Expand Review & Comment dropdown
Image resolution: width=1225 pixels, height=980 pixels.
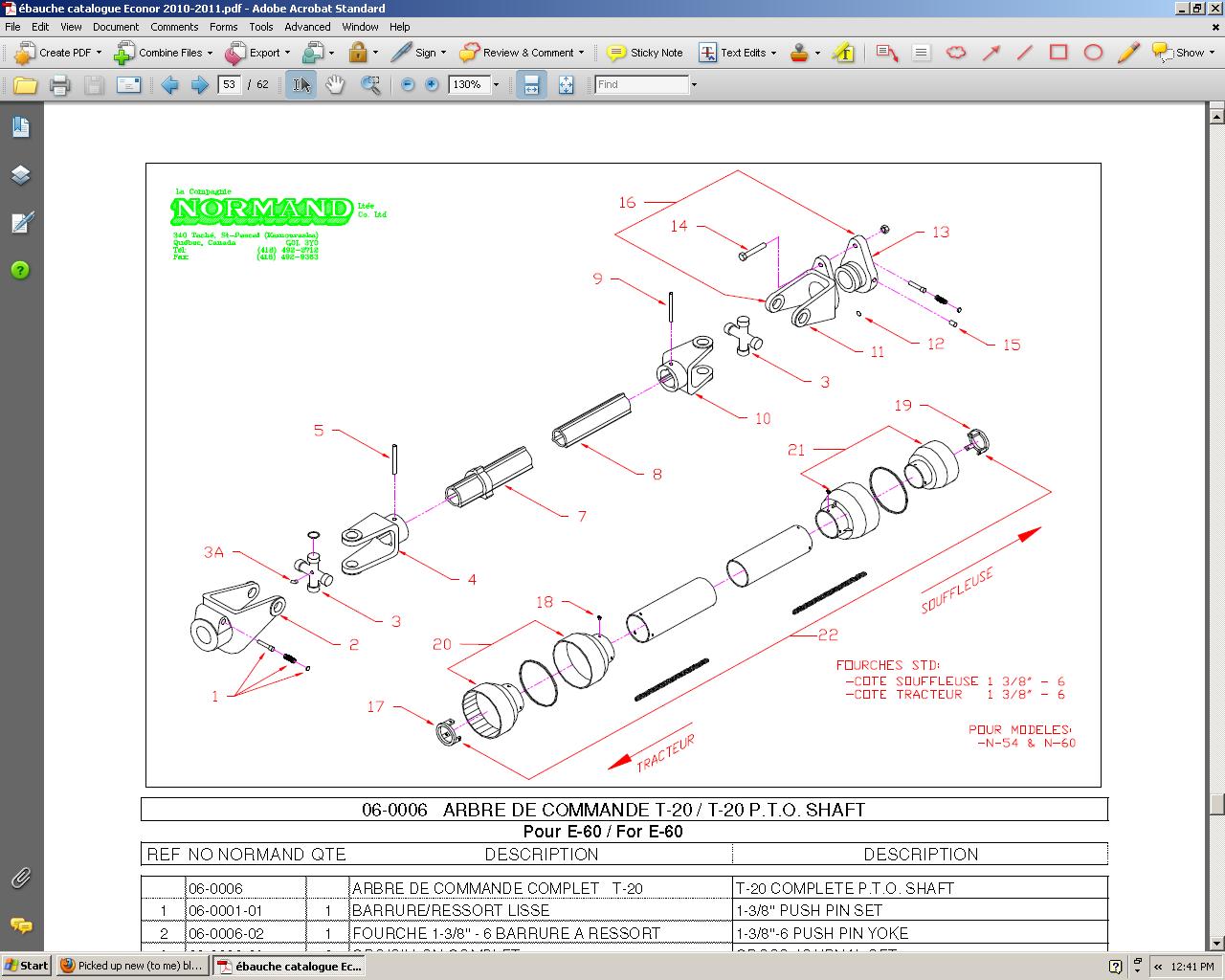581,54
